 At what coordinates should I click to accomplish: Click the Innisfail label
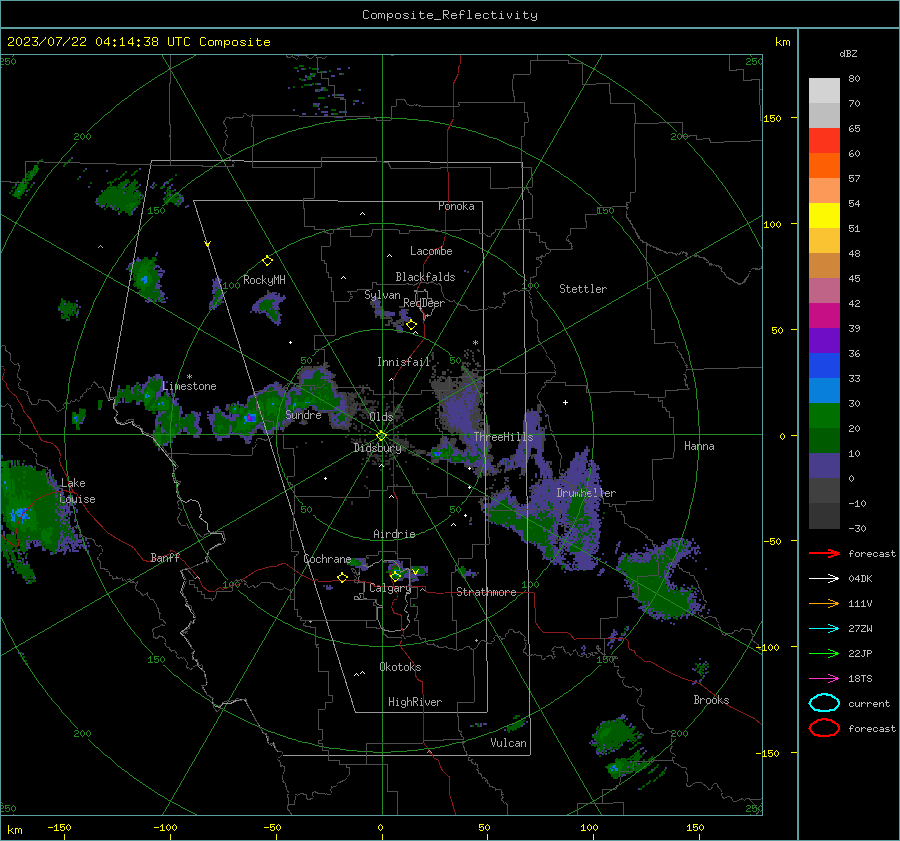(x=404, y=362)
